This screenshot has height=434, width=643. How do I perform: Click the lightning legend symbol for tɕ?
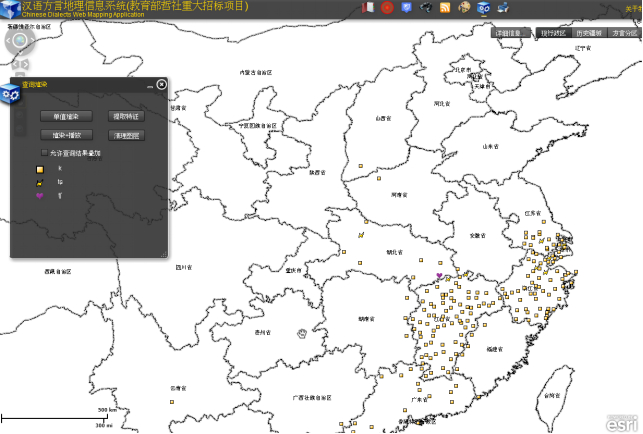[x=40, y=183]
